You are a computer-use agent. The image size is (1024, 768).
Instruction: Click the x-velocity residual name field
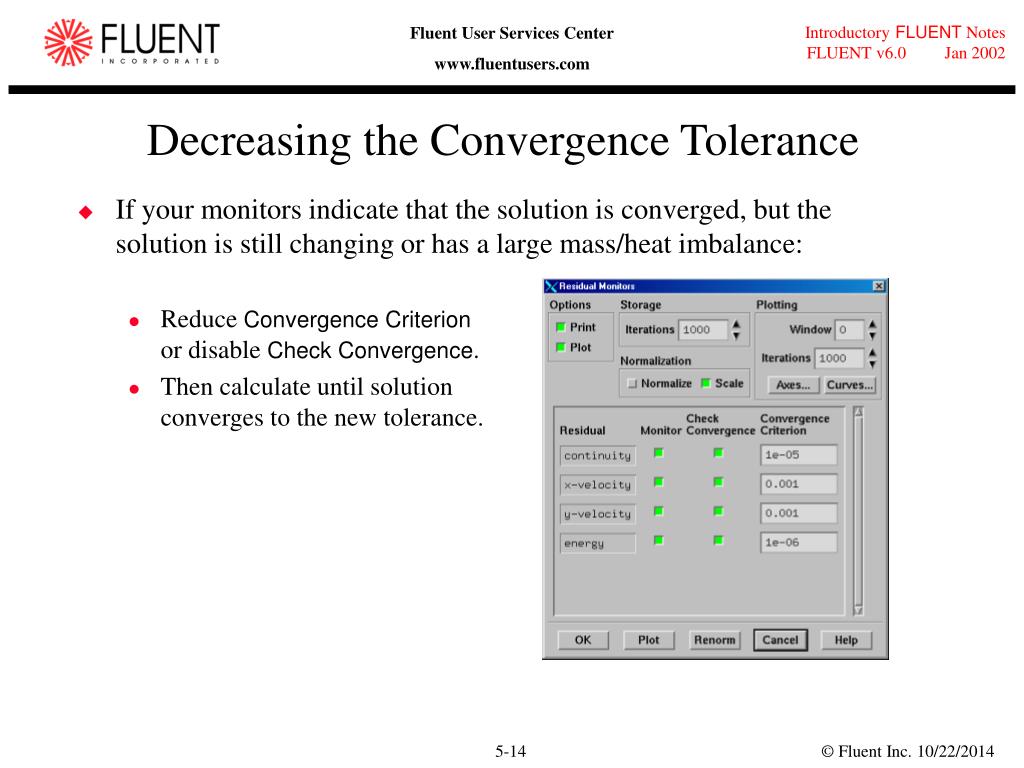[598, 485]
